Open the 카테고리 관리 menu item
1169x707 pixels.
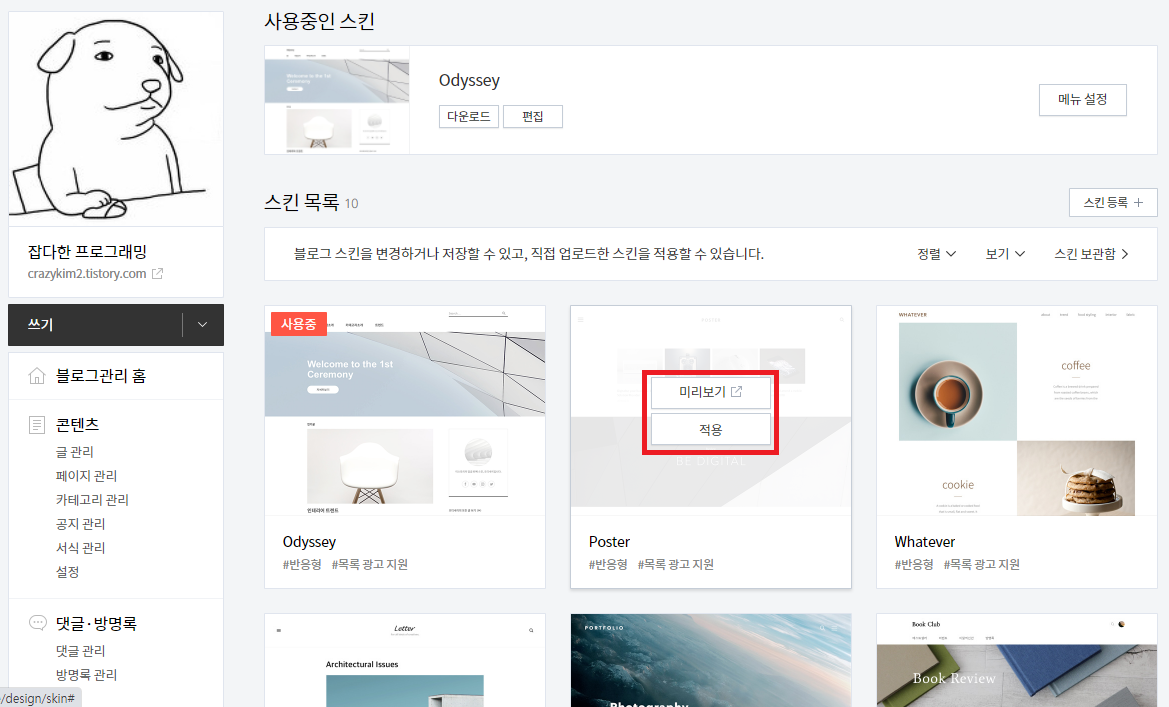tap(92, 500)
